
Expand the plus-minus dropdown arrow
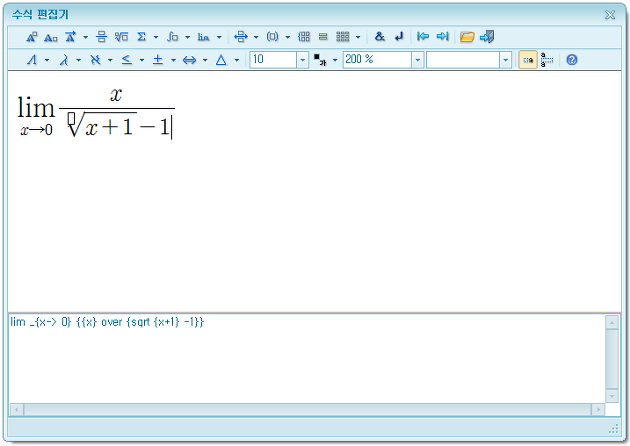[x=173, y=61]
